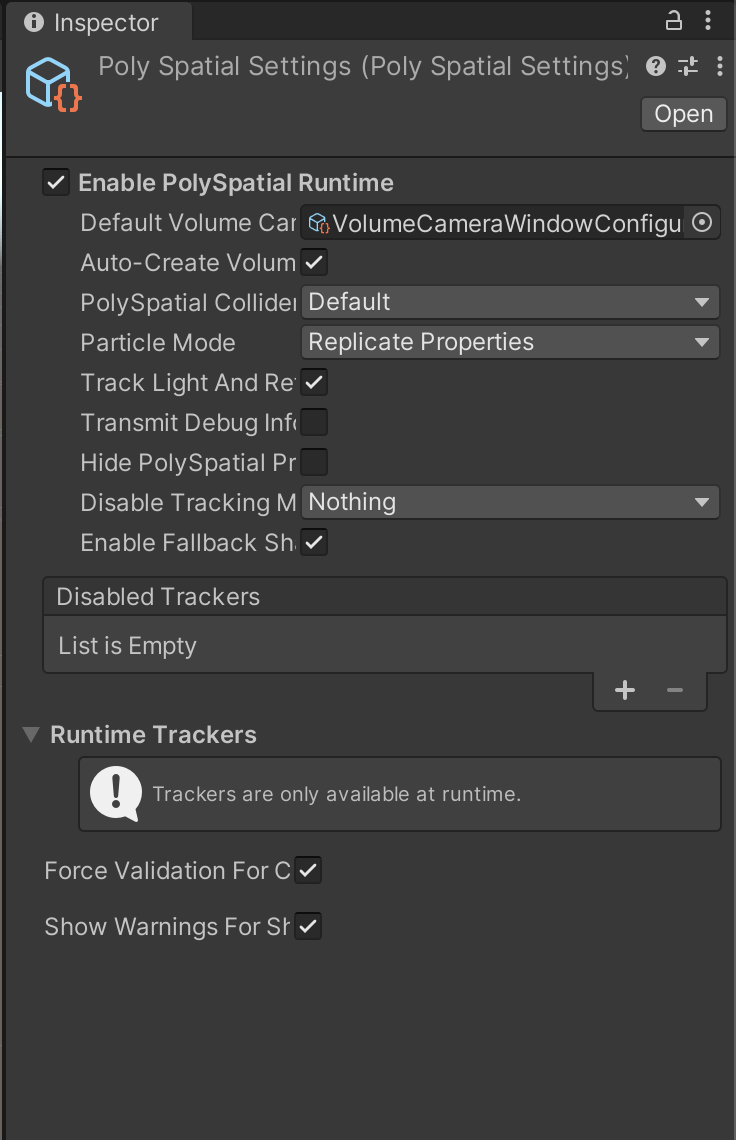The image size is (736, 1140).
Task: Uncheck Show Warnings For Shaders
Action: point(308,926)
